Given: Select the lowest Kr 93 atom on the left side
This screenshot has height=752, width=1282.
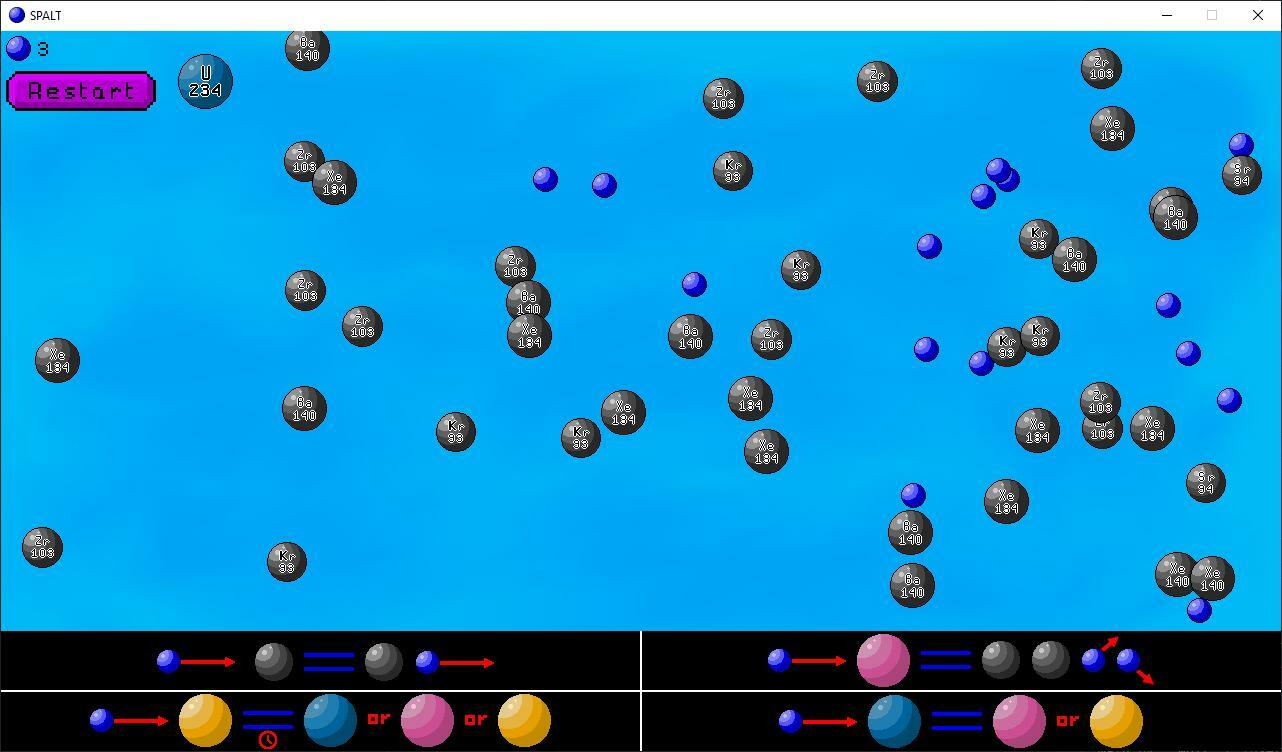Looking at the screenshot, I should pos(286,561).
